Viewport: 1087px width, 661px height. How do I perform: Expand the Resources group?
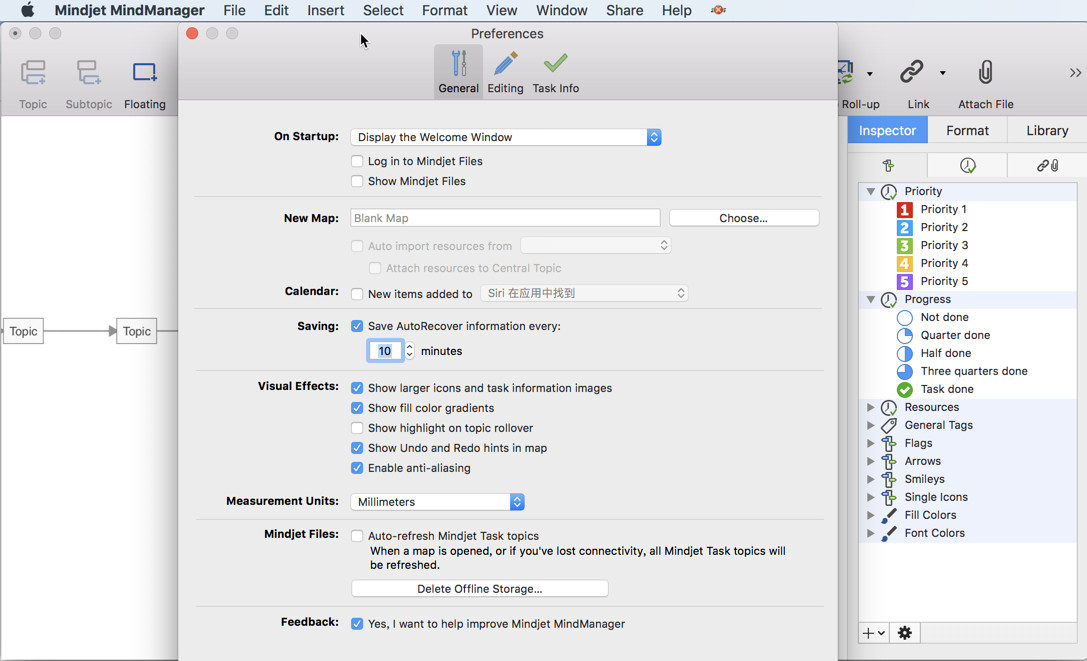(x=871, y=407)
